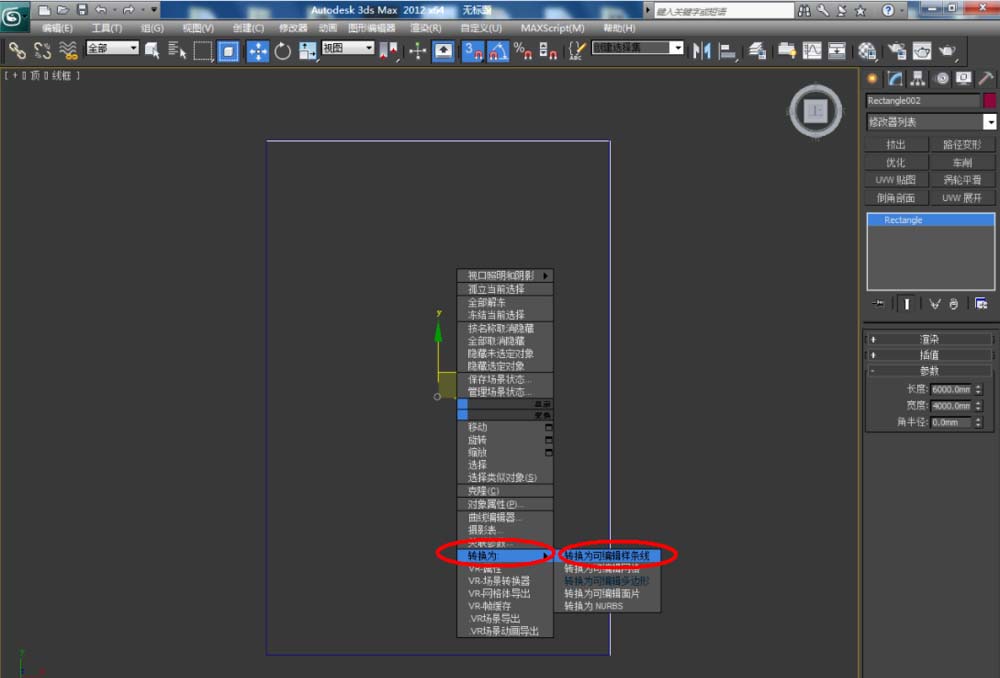This screenshot has height=678, width=1000.
Task: Open the Create panel sun icon
Action: tap(873, 78)
